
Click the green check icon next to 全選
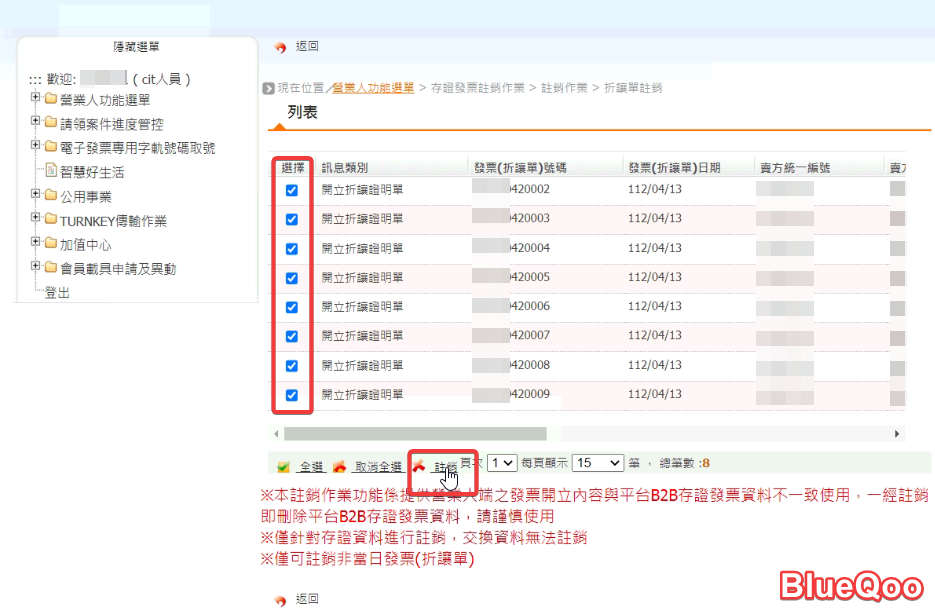(x=283, y=466)
